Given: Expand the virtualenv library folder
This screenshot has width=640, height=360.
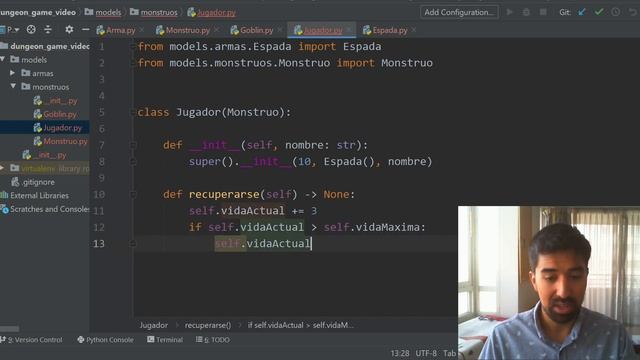Looking at the screenshot, I should pyautogui.click(x=2, y=168).
